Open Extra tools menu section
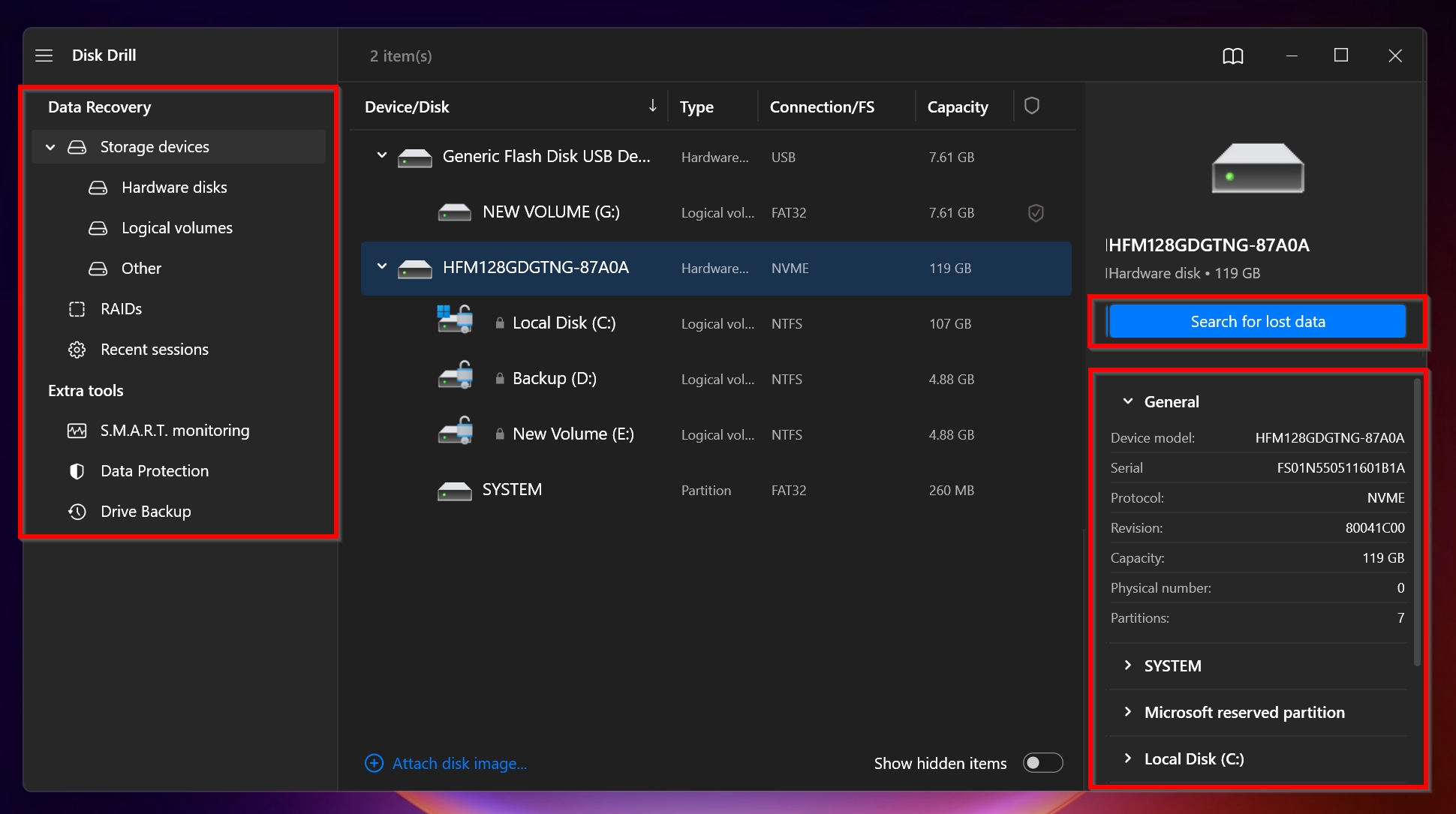1456x814 pixels. tap(85, 390)
